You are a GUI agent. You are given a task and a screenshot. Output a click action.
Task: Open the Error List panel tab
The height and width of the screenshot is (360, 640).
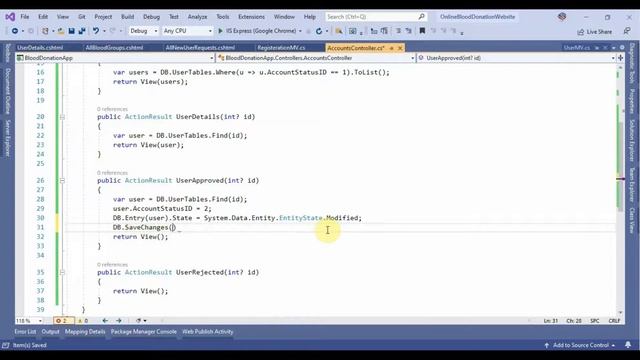25,332
